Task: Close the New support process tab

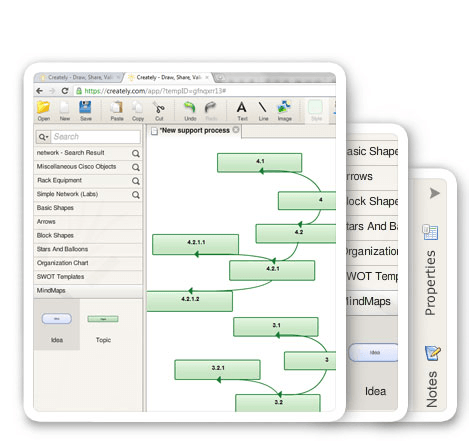Action: [236, 130]
